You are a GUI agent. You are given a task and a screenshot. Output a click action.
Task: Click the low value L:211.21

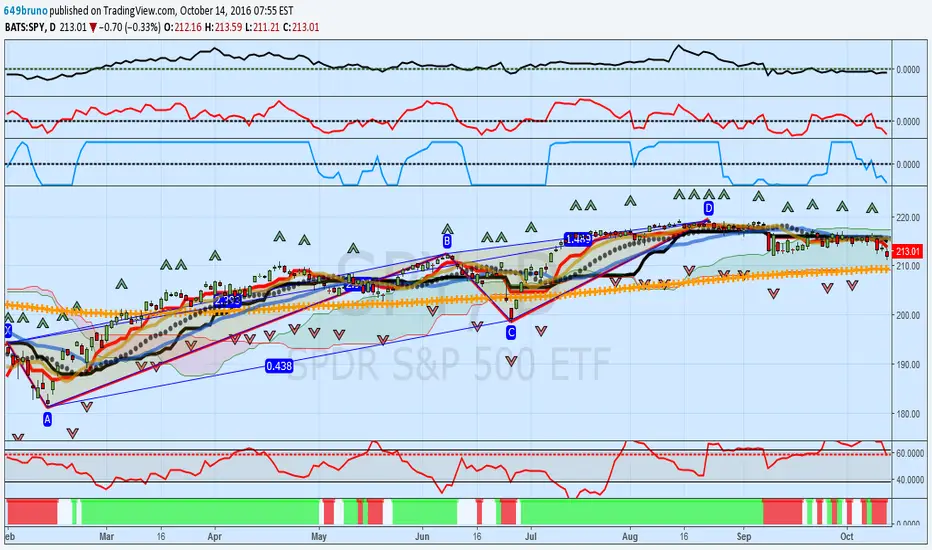(x=262, y=27)
